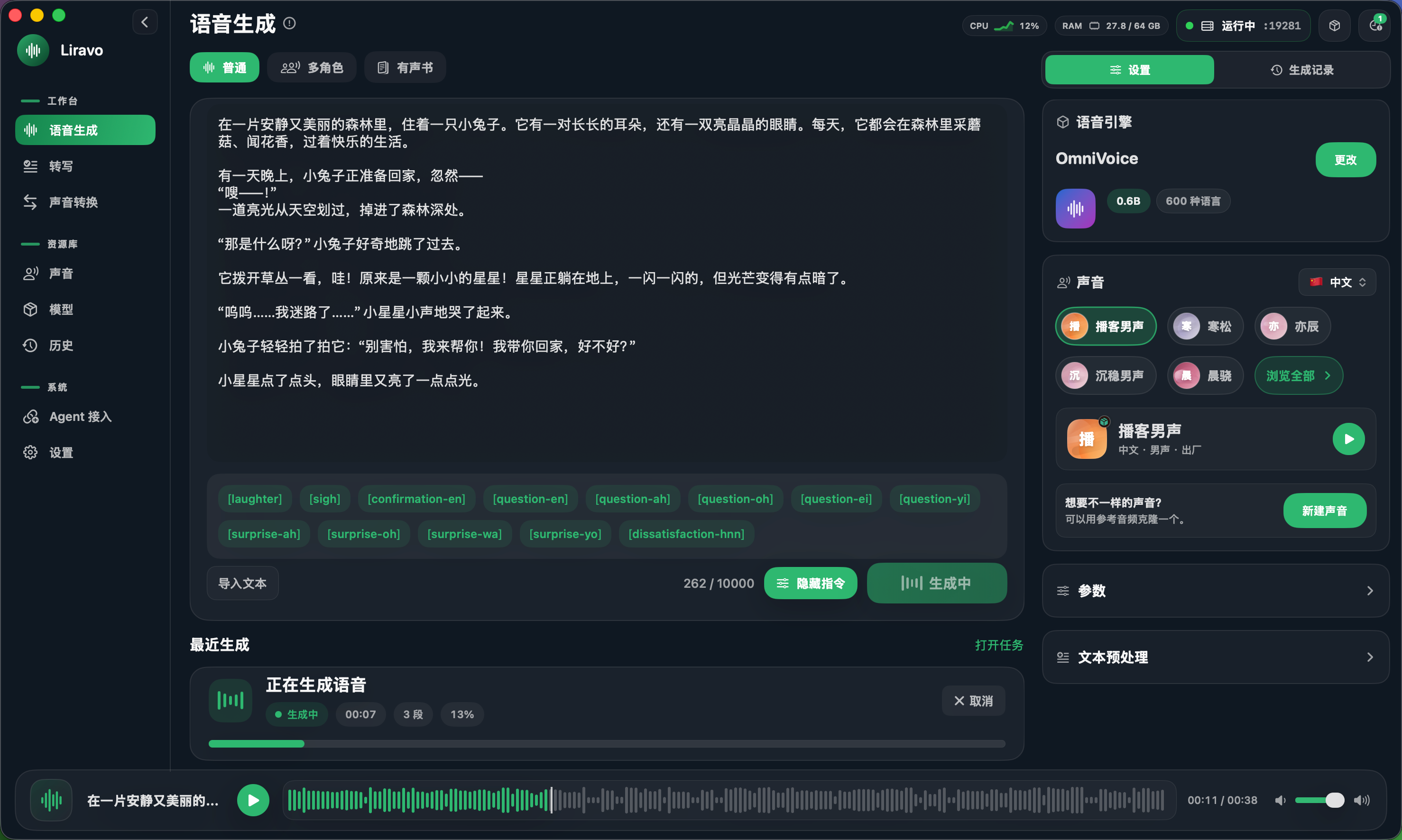Open 声音转换 in the sidebar
This screenshot has height=840, width=1402.
point(85,202)
